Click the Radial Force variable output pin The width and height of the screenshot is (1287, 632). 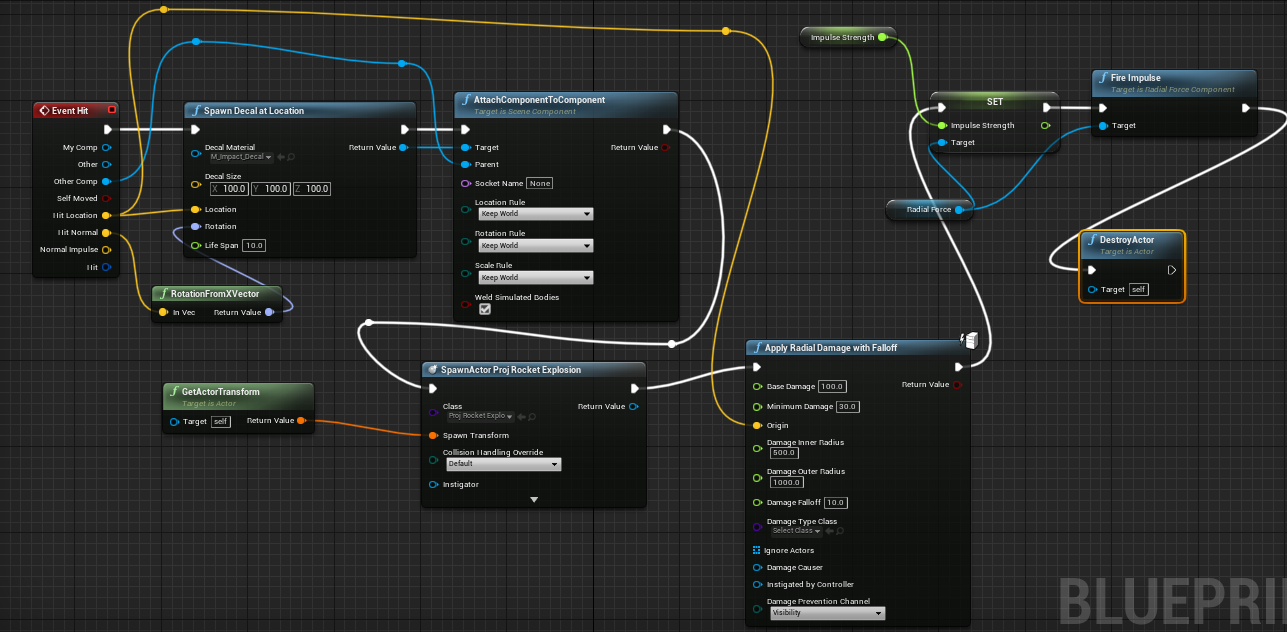959,210
